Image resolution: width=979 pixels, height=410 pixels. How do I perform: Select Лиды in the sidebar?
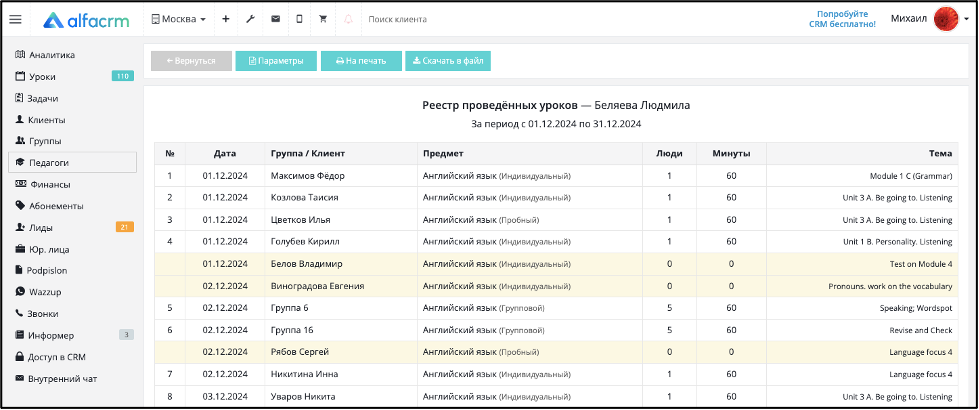coord(72,227)
